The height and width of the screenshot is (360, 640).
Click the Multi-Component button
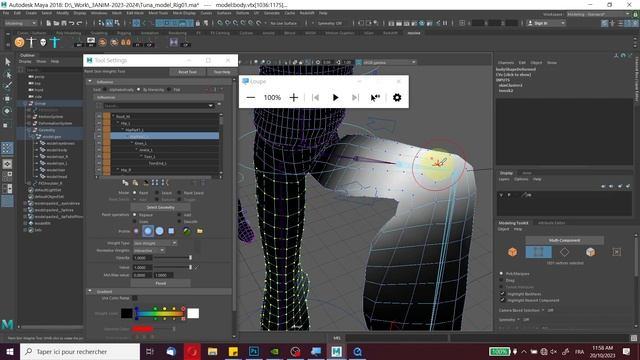(564, 240)
